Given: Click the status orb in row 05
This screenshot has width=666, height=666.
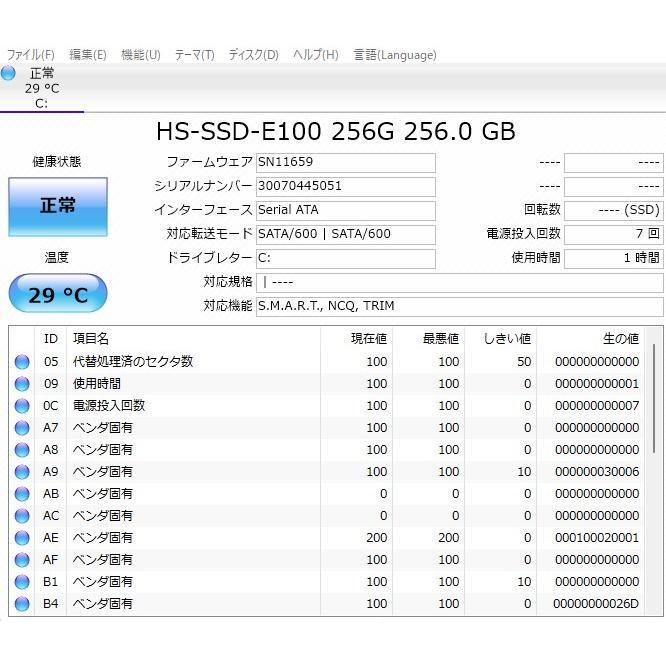Looking at the screenshot, I should click(22, 362).
